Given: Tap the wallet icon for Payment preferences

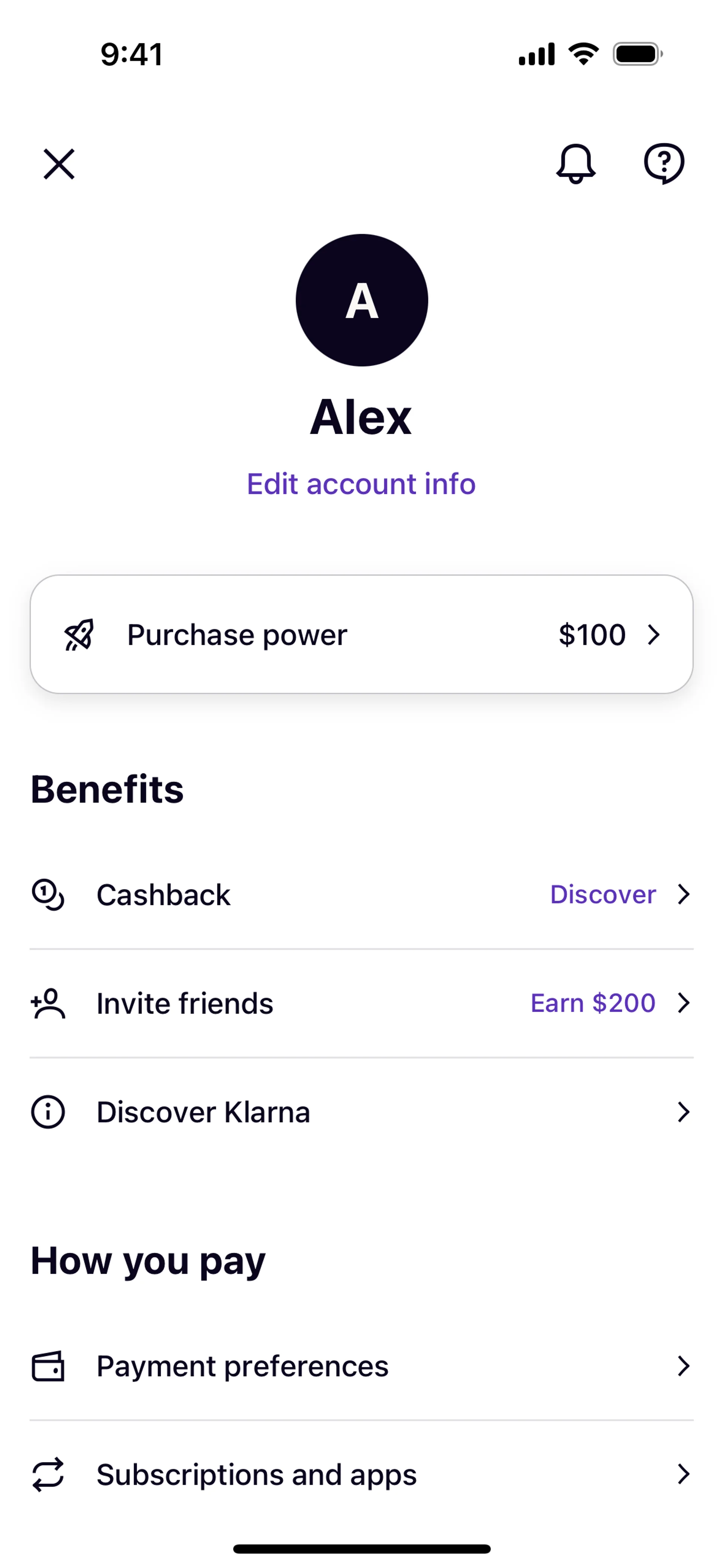Looking at the screenshot, I should [x=48, y=1366].
